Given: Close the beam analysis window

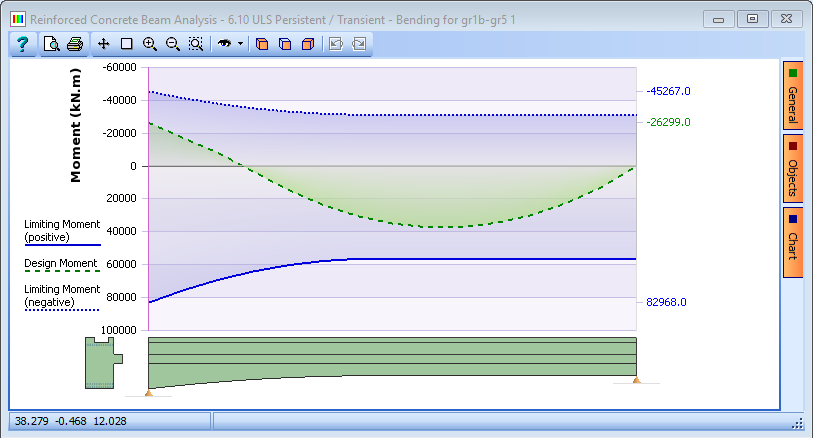Looking at the screenshot, I should point(787,19).
